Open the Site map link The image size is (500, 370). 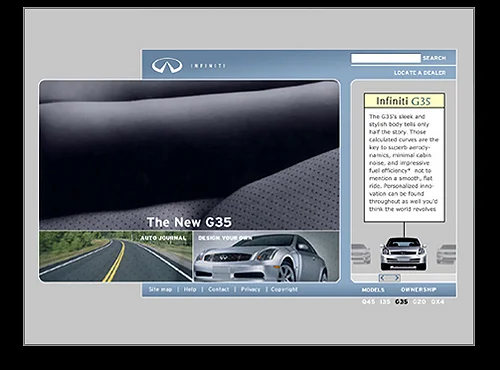coord(160,289)
